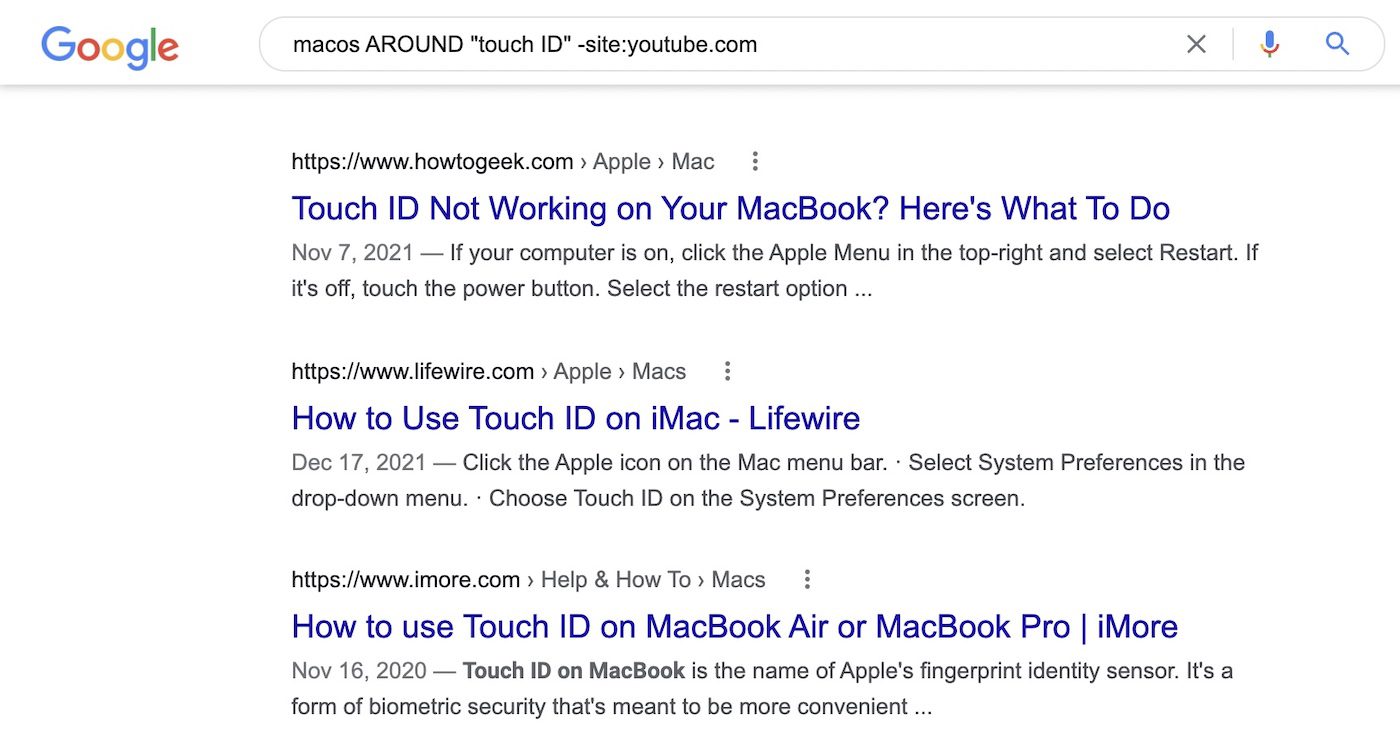This screenshot has height=750, width=1400.
Task: Clear the search box text
Action: [x=1196, y=44]
